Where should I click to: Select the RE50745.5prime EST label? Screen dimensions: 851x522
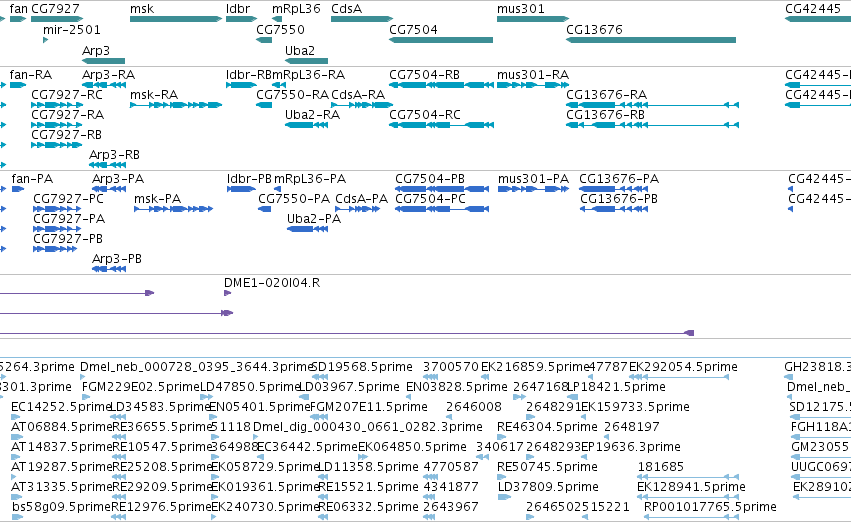[547, 468]
